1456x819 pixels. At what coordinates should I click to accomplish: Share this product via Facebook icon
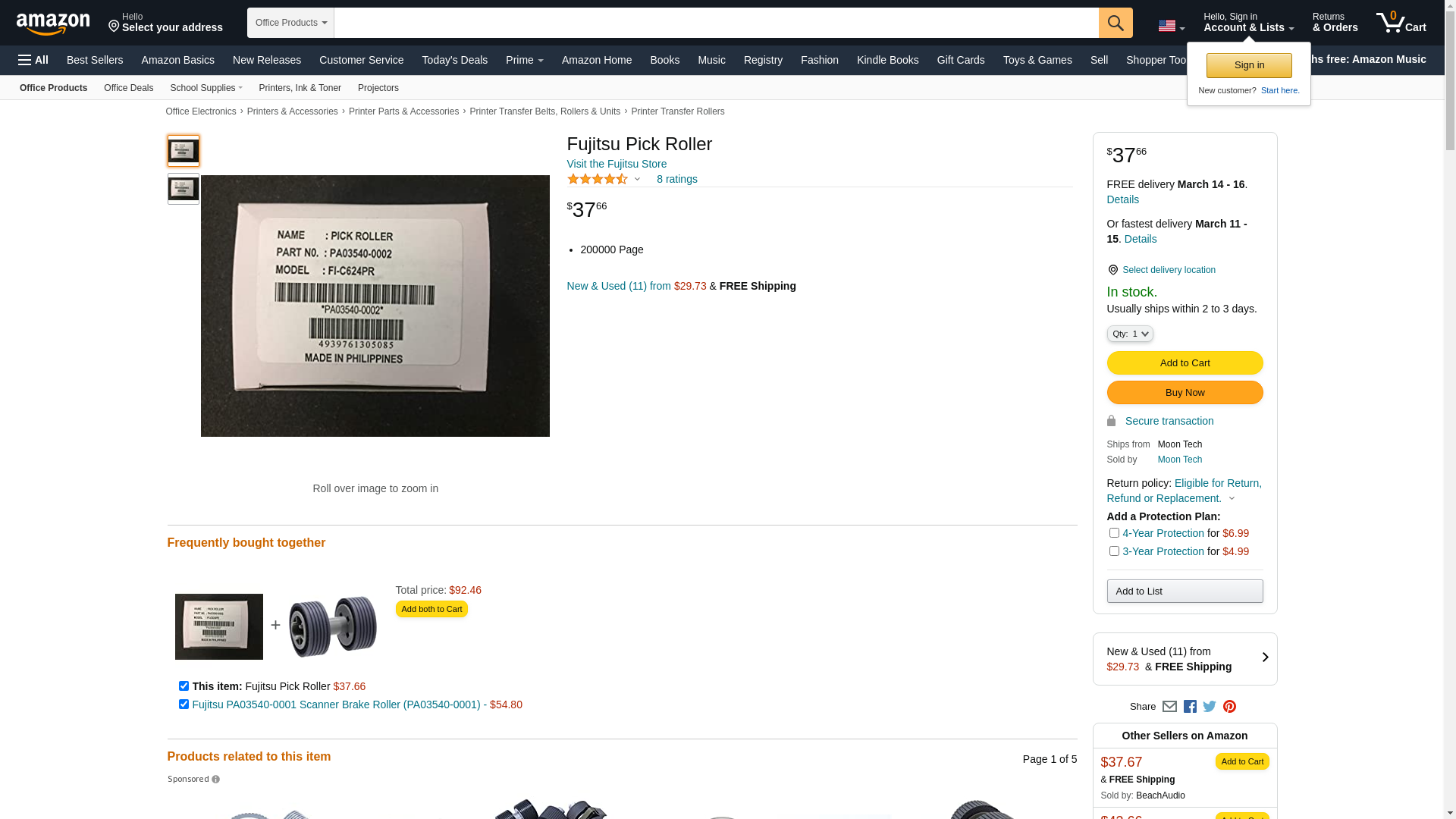1190,707
